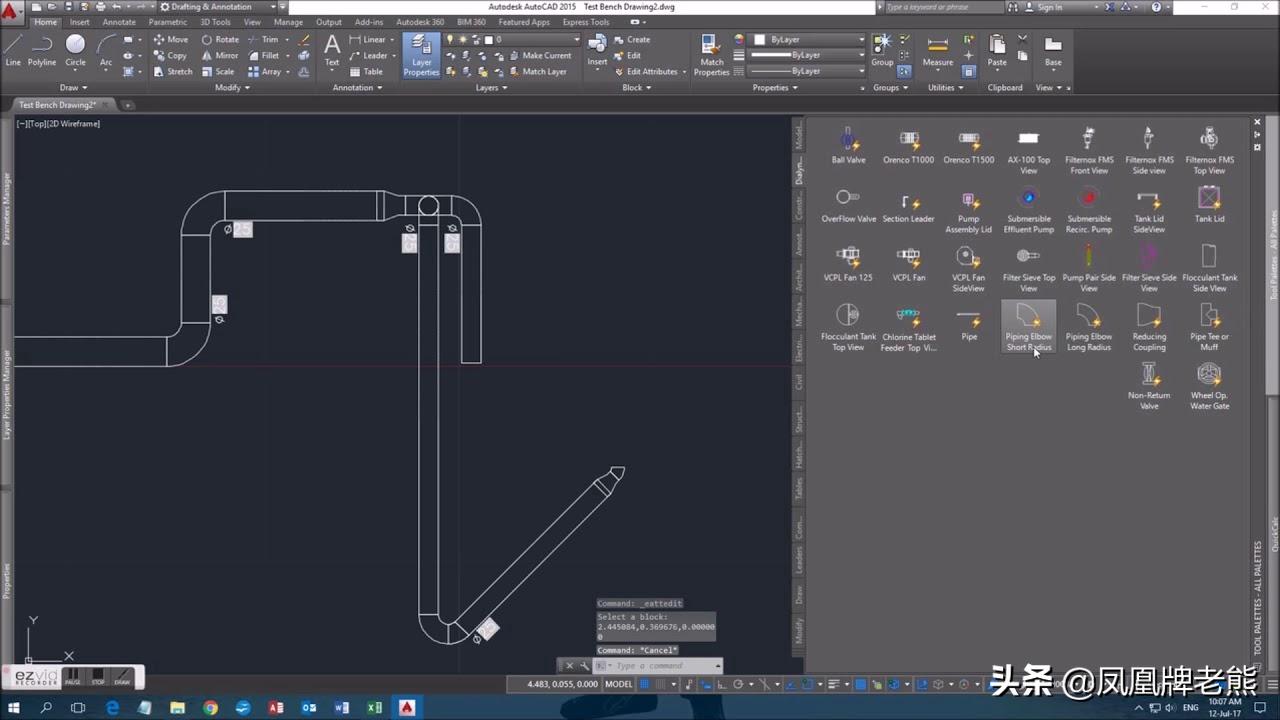Toggle grid display in status bar
Screen dimensions: 1280x720
pyautogui.click(x=646, y=684)
